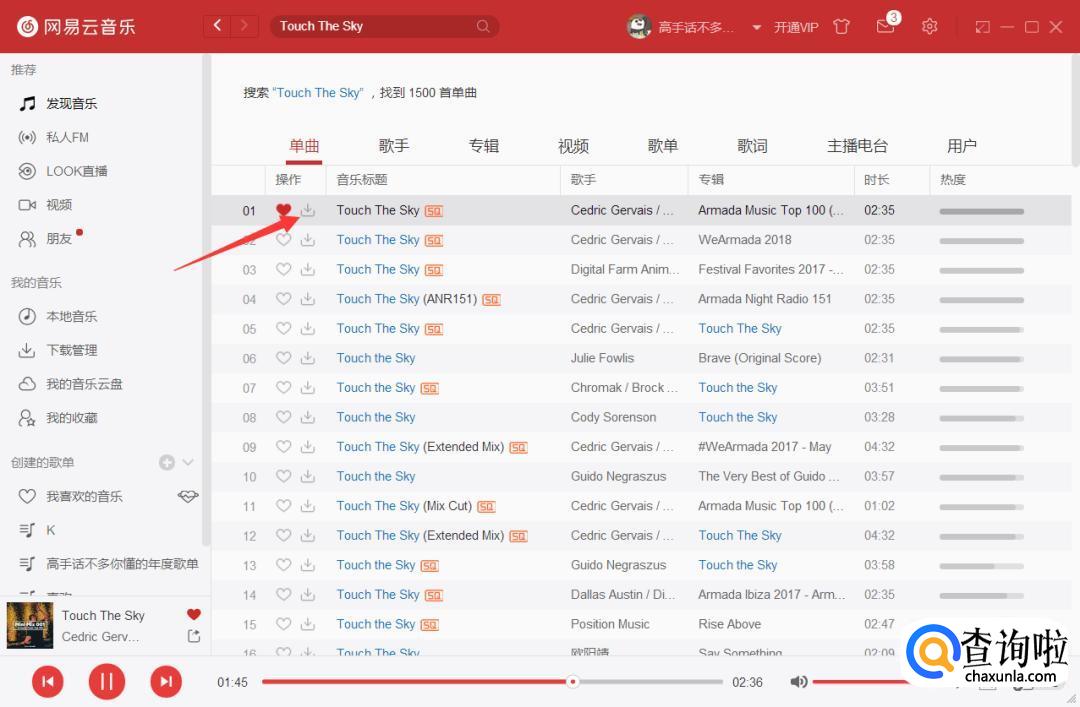Select the 单曲 tab
Screen dimensions: 1080x707
304,146
